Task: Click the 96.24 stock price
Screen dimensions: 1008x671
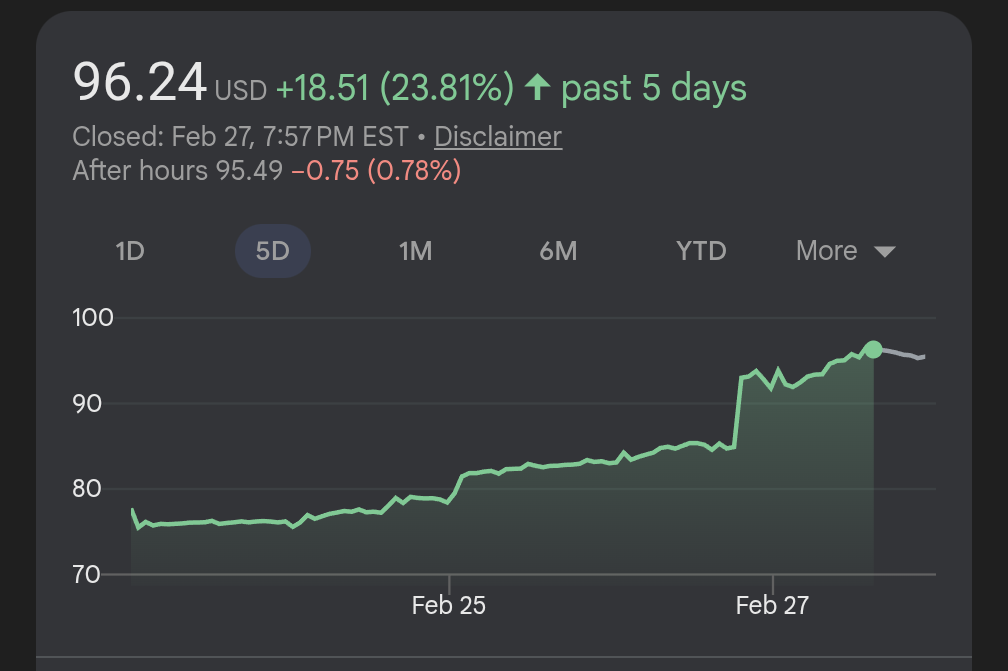Action: point(140,83)
